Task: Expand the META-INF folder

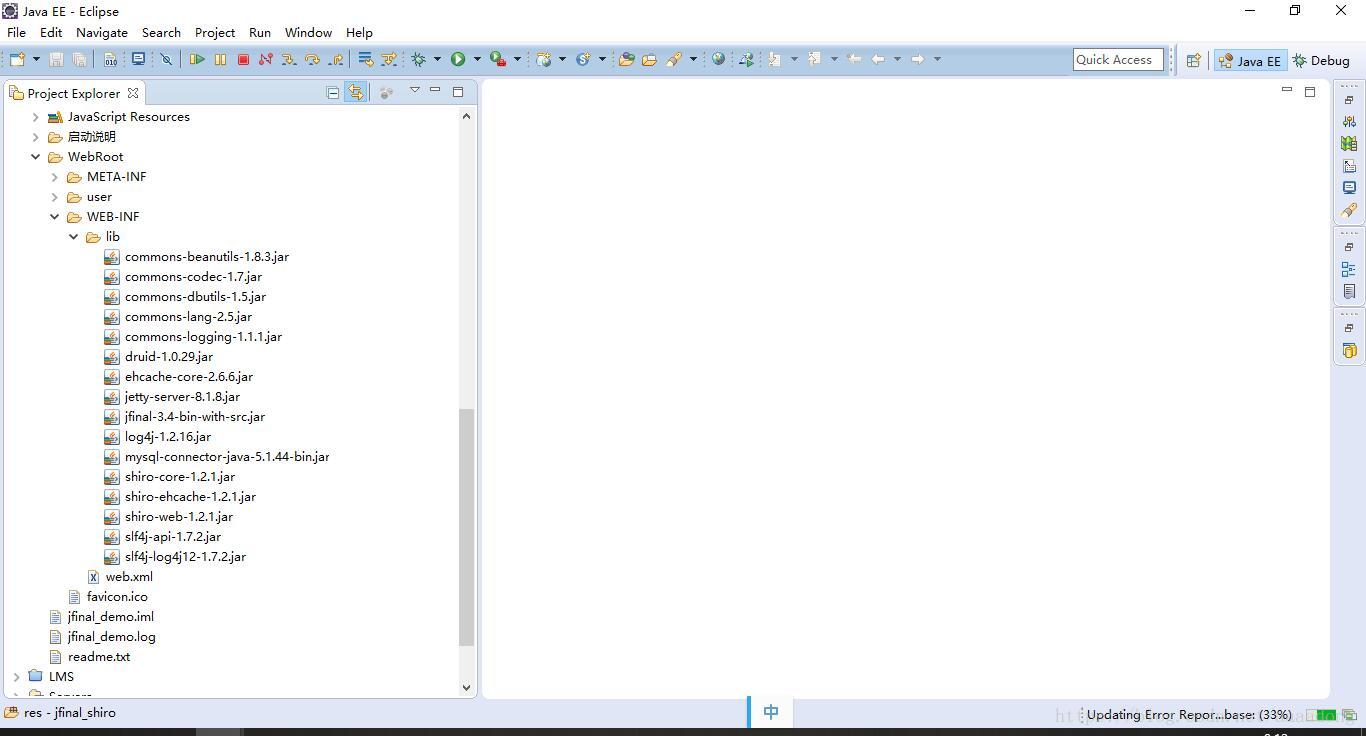Action: (x=54, y=176)
